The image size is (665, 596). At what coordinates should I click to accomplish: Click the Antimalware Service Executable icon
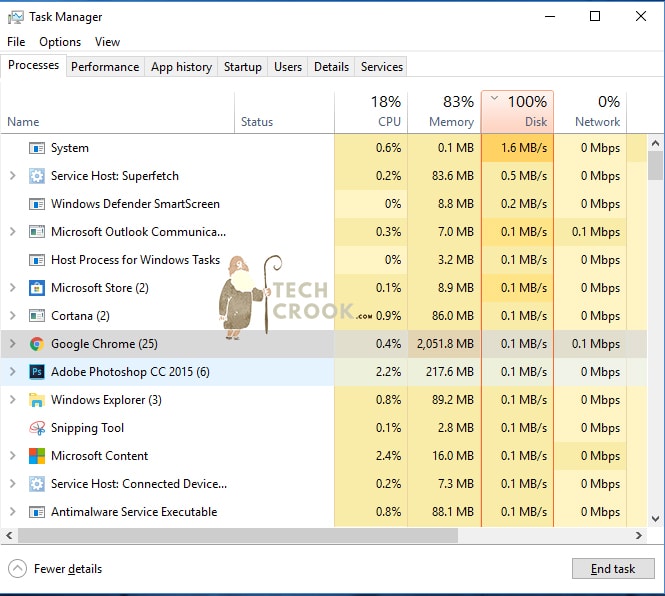(x=37, y=512)
